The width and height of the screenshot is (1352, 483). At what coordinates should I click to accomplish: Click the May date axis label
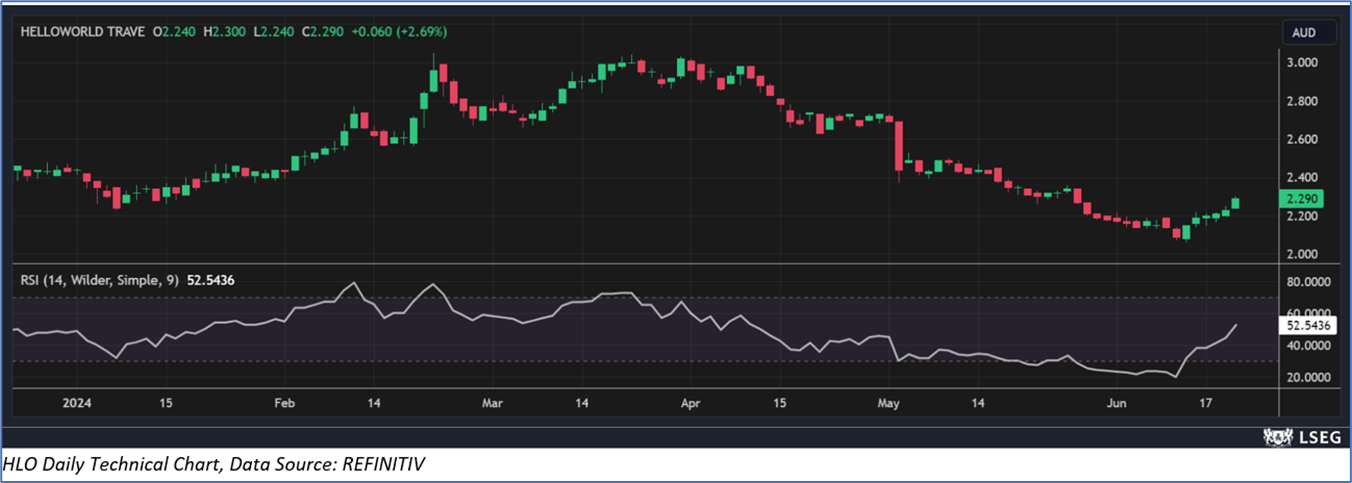point(889,404)
